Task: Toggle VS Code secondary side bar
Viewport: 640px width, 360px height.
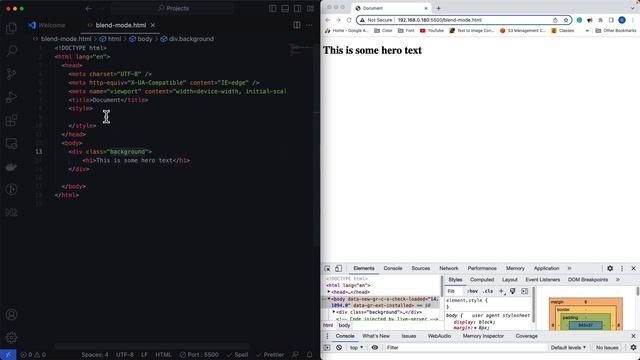Action: click(298, 9)
